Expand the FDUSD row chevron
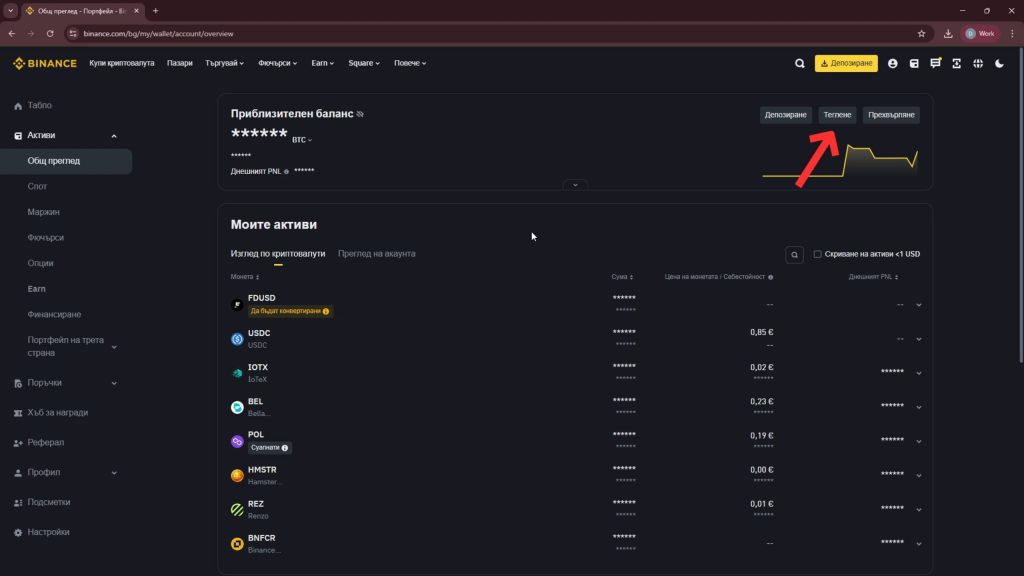 tap(919, 305)
